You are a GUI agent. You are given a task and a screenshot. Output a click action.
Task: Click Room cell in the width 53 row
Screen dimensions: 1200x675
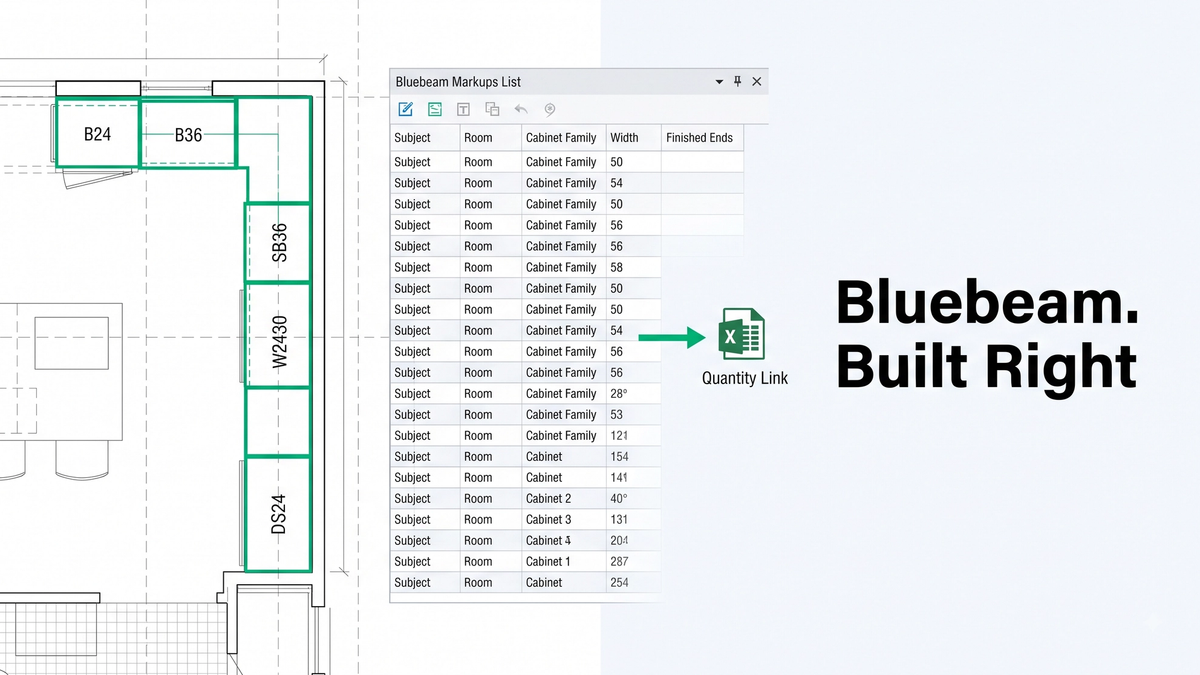(x=491, y=415)
